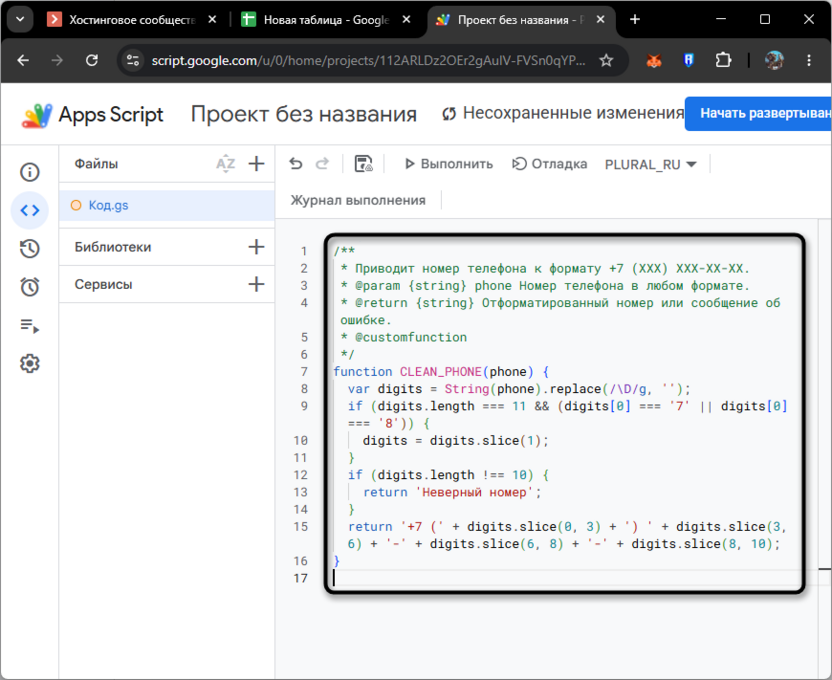Open browser Extensions puzzle icon
Image resolution: width=832 pixels, height=680 pixels.
pyautogui.click(x=723, y=60)
